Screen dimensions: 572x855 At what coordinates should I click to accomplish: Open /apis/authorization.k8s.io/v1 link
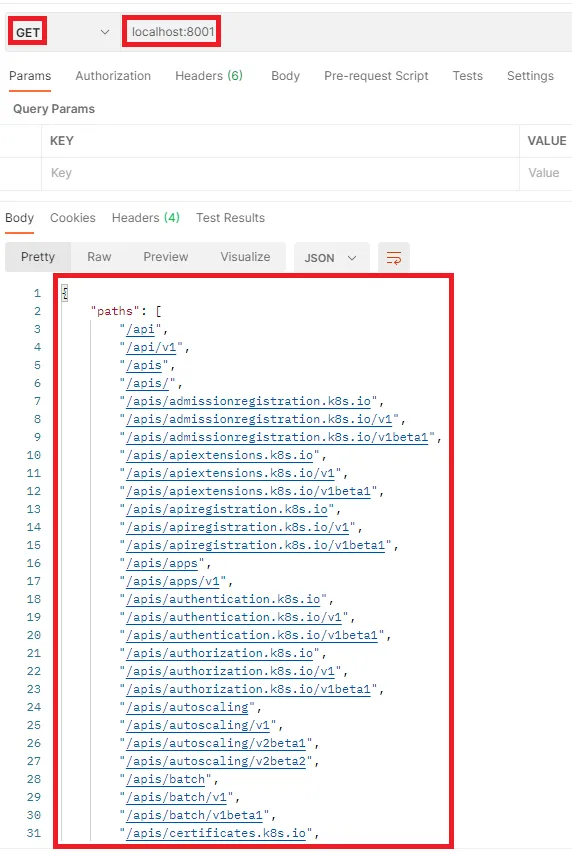click(x=230, y=671)
